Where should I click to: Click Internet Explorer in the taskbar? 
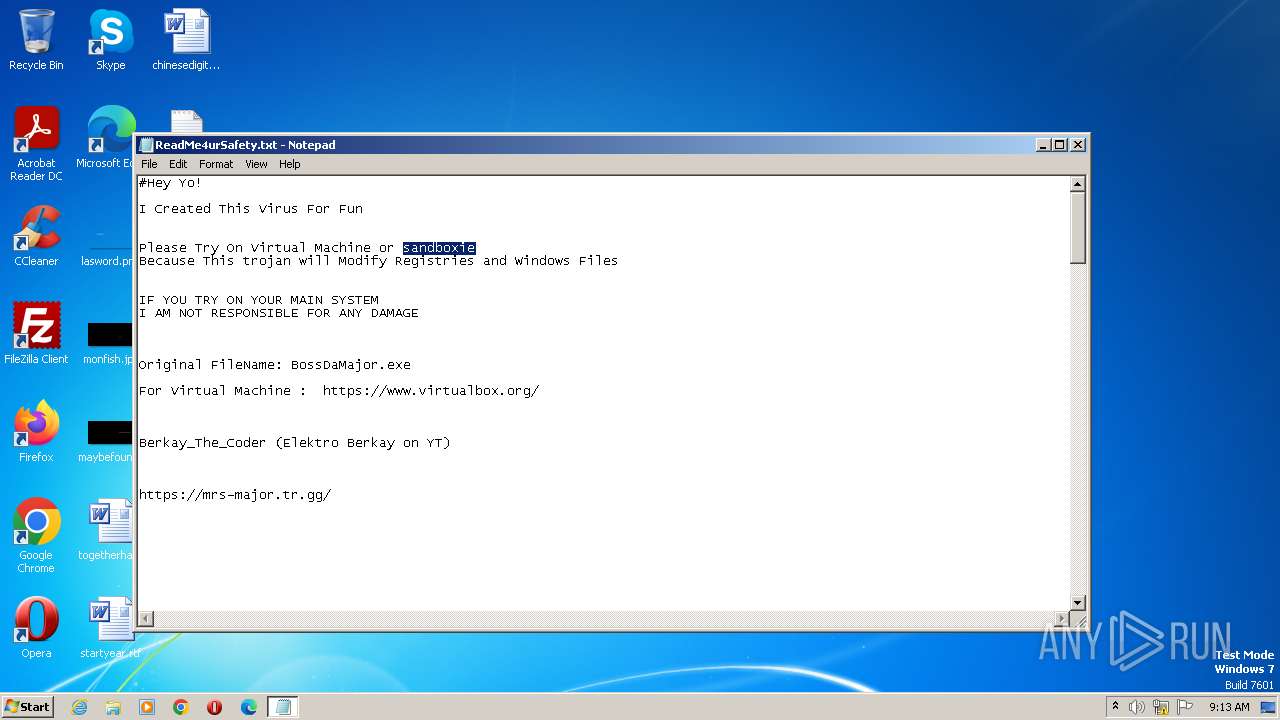pyautogui.click(x=79, y=707)
